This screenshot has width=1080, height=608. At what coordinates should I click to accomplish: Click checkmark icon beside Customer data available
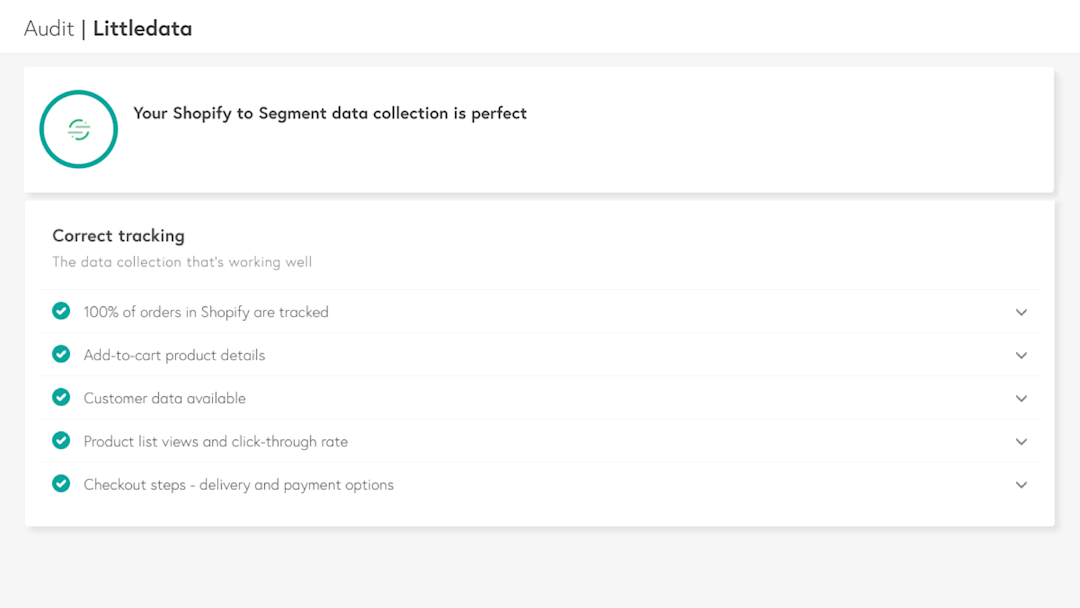(x=61, y=397)
